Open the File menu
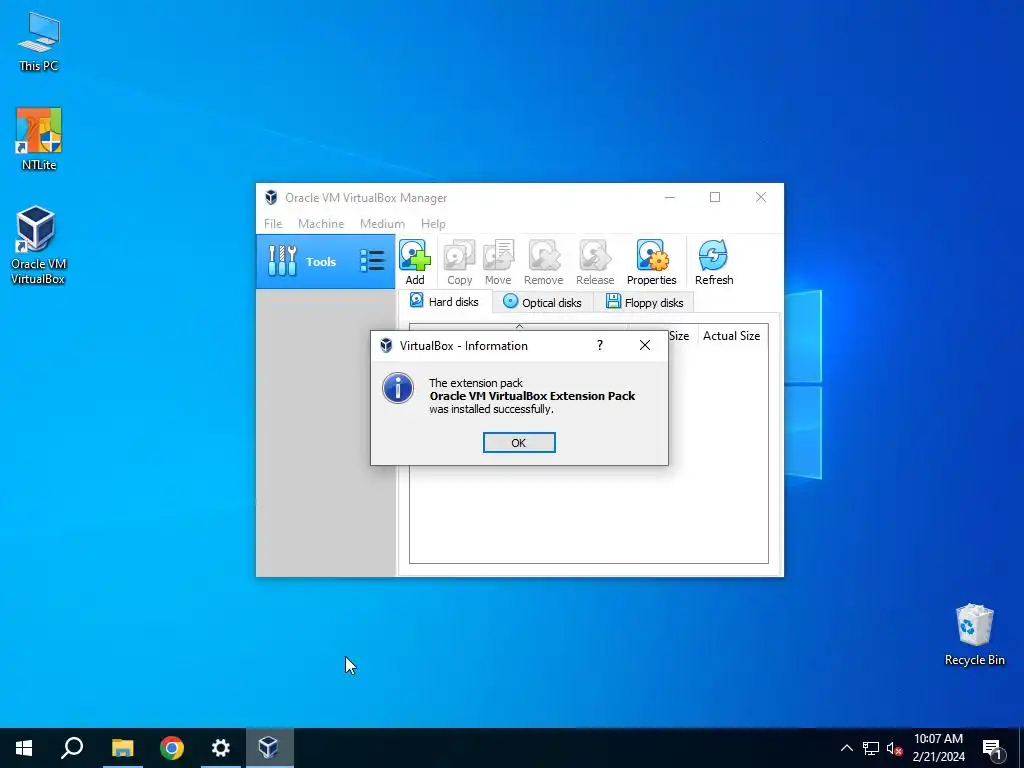This screenshot has width=1024, height=768. (273, 223)
